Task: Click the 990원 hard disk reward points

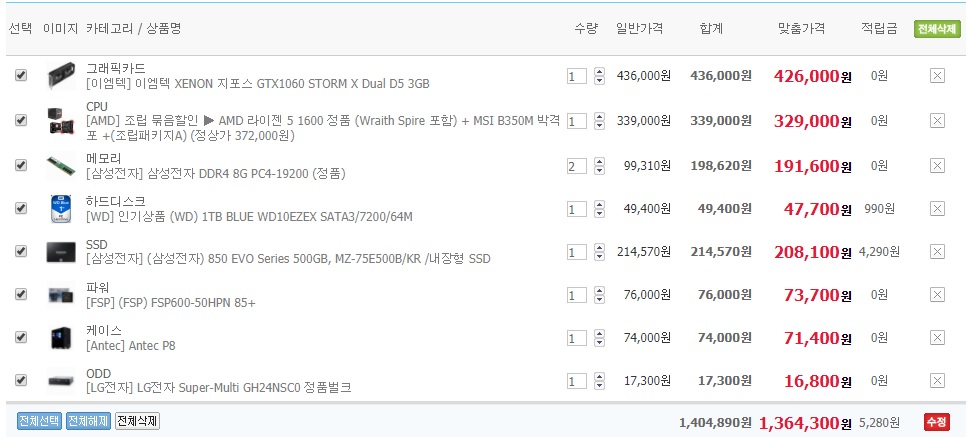Action: (880, 209)
